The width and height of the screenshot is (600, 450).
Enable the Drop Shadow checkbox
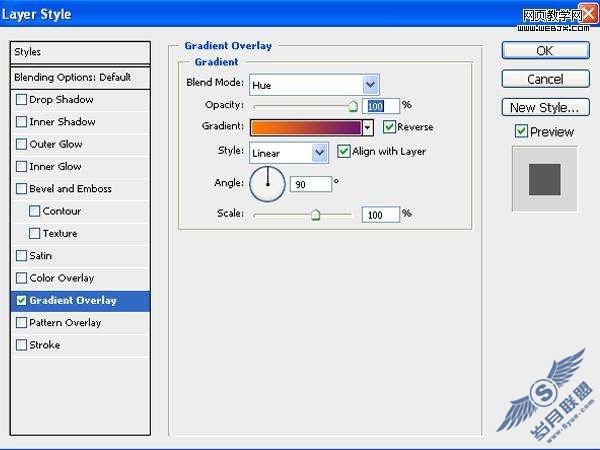tap(21, 100)
